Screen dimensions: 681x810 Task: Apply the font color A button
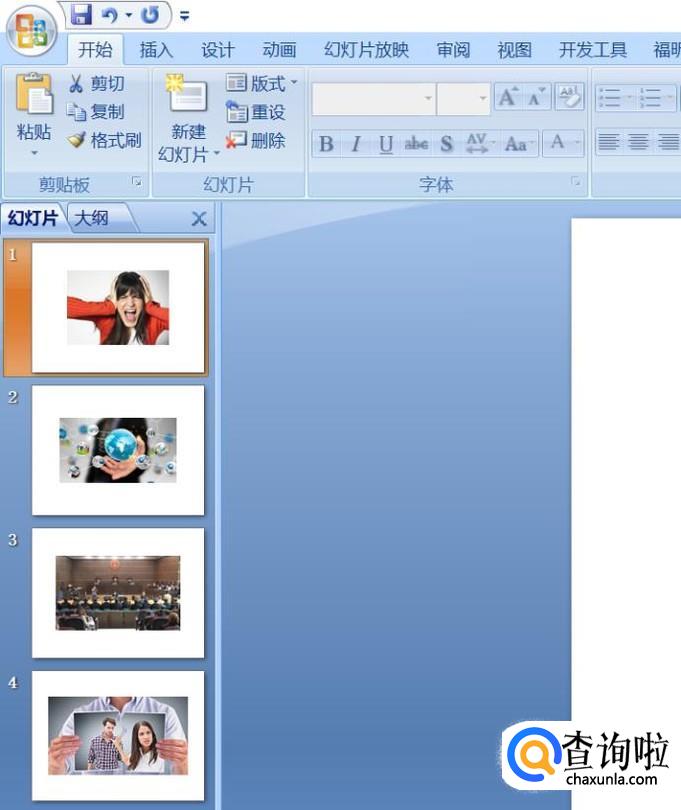click(x=557, y=143)
